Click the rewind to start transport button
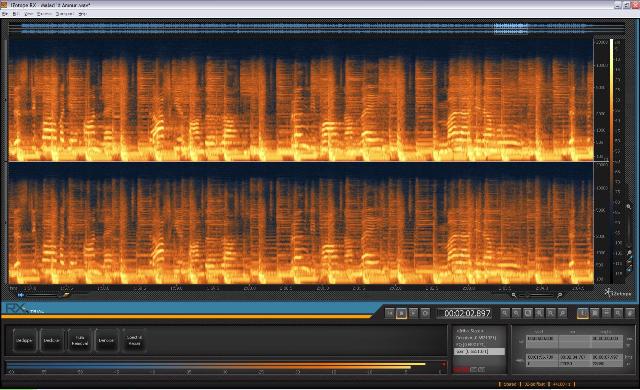Image resolution: width=640 pixels, height=390 pixels. pyautogui.click(x=390, y=313)
